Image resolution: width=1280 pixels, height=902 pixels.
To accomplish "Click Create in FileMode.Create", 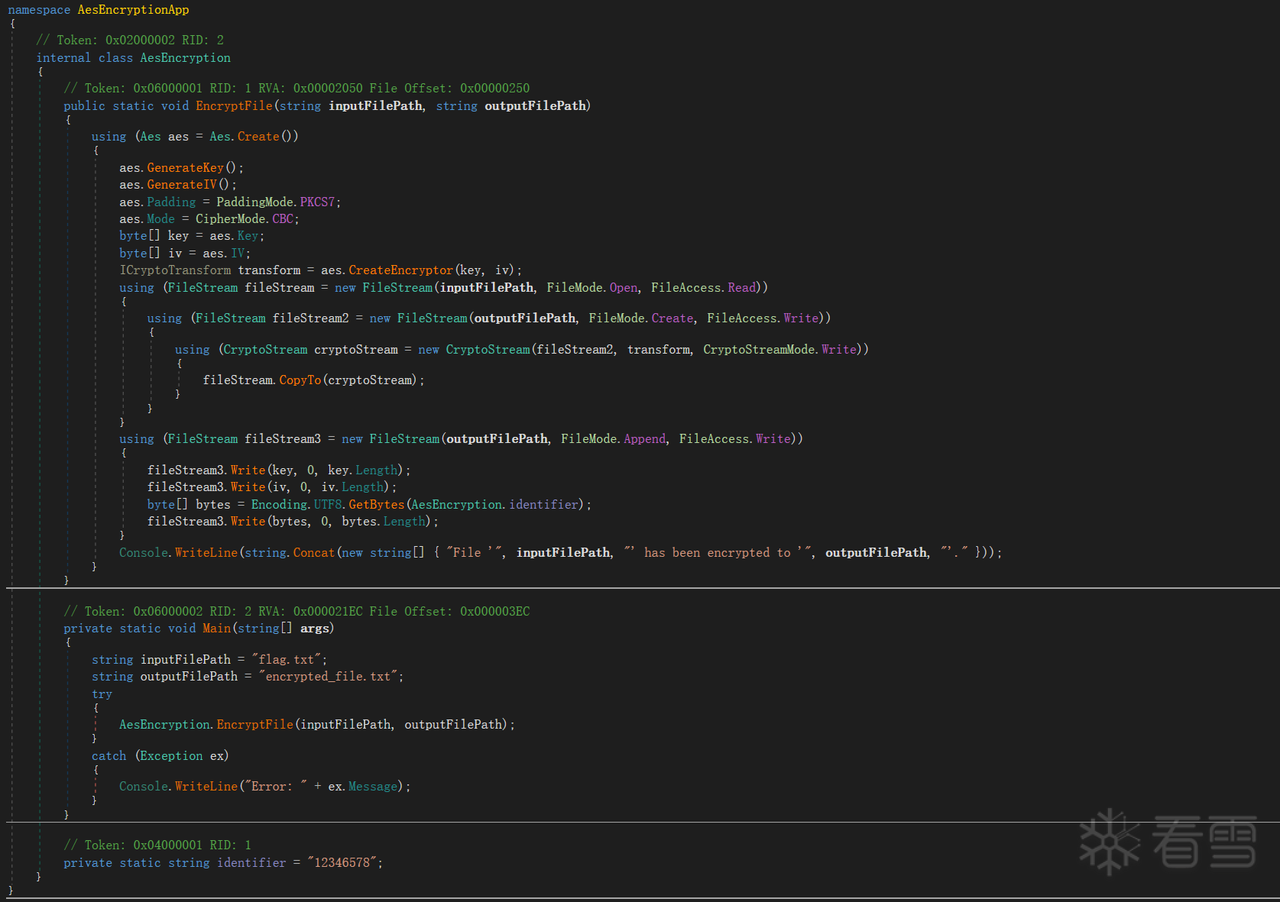I will click(x=672, y=319).
